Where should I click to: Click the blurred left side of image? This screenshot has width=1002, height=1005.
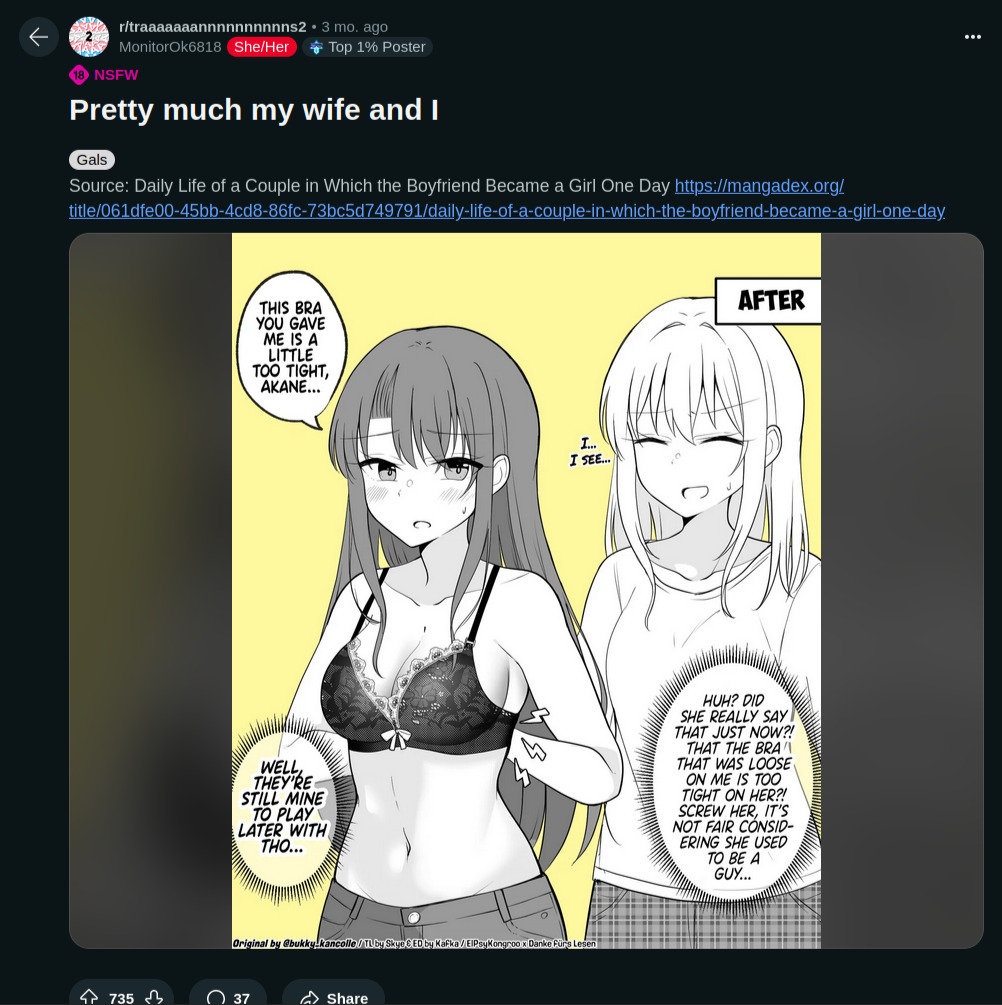(151, 590)
